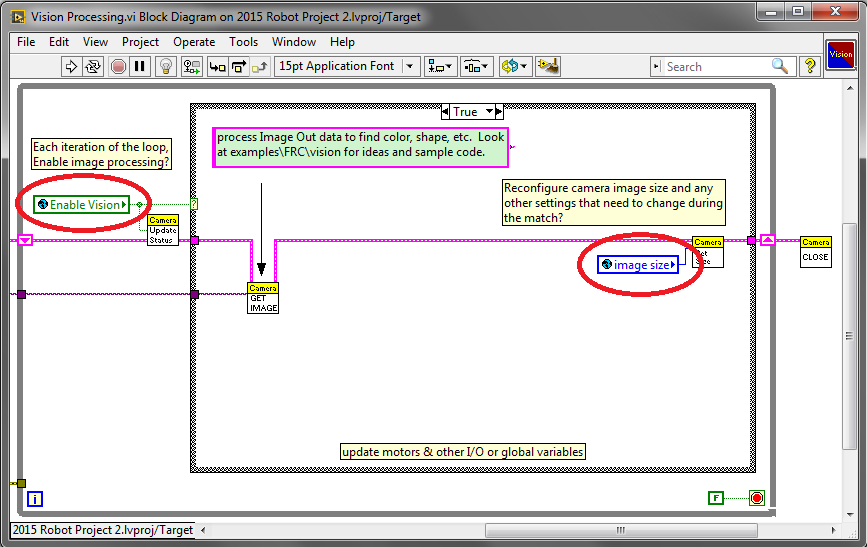
Task: Open the Operate menu
Action: [194, 42]
